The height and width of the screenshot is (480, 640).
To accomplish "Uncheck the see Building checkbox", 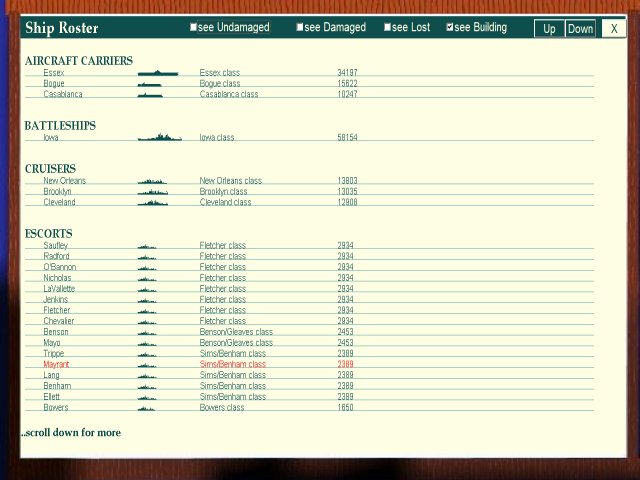I will coord(450,28).
